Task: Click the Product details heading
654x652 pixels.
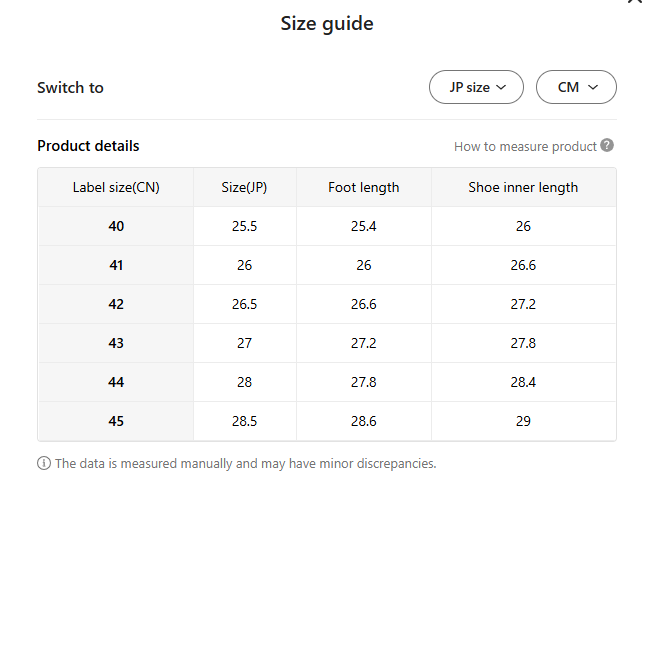Action: coord(88,146)
